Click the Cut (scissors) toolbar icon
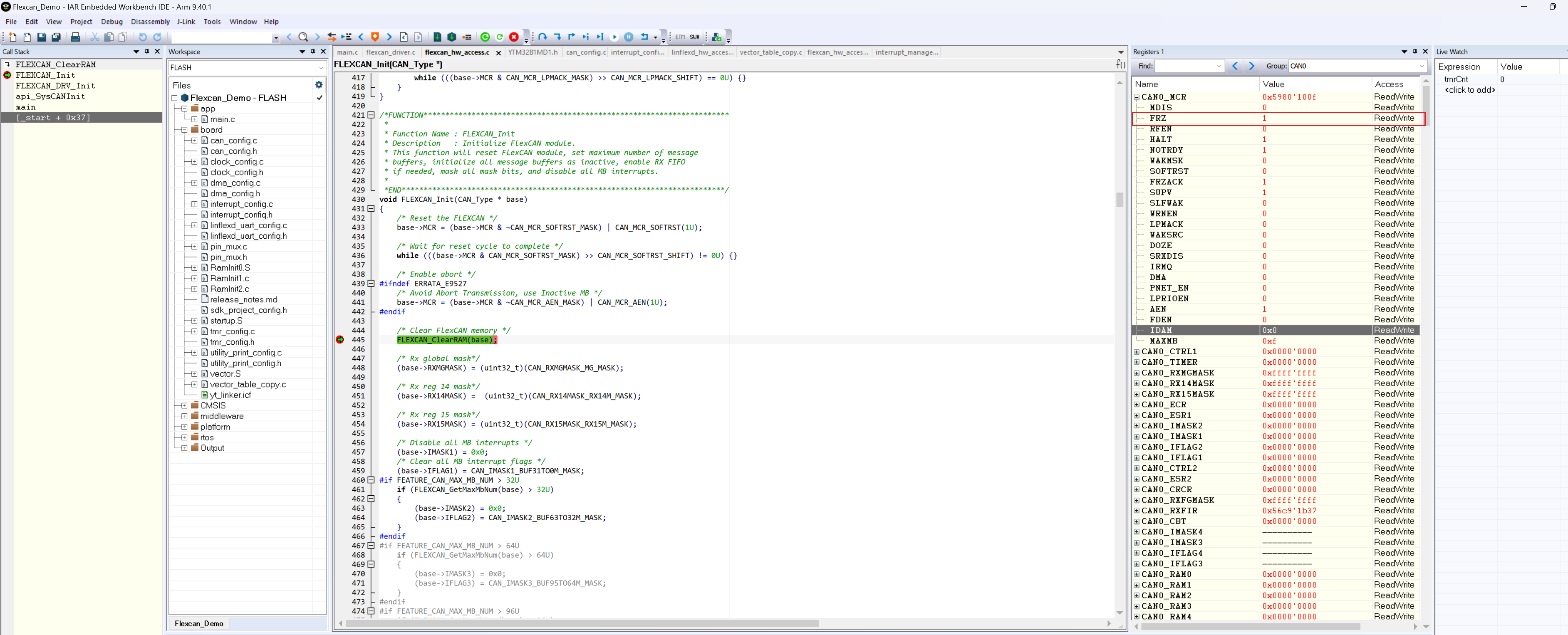Viewport: 1568px width, 635px height. [94, 37]
